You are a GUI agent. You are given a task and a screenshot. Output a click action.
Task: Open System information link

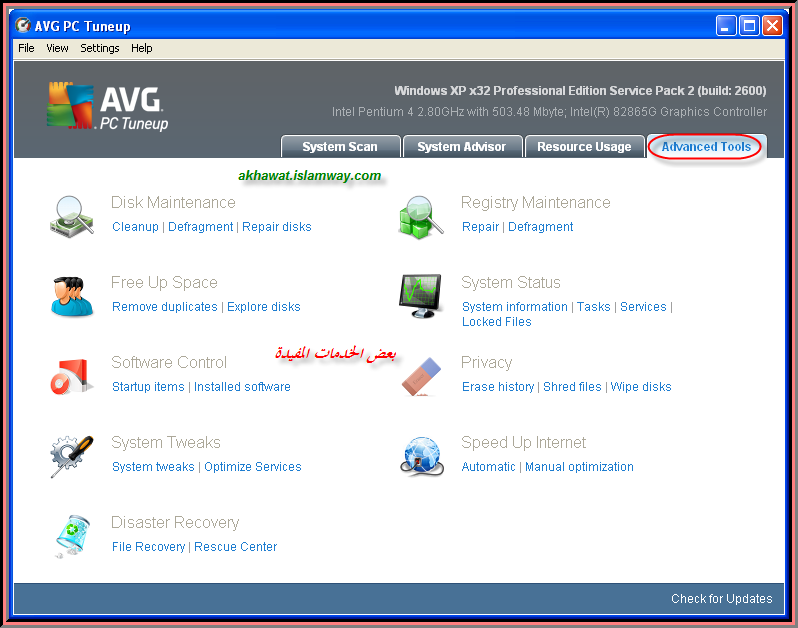[x=515, y=307]
